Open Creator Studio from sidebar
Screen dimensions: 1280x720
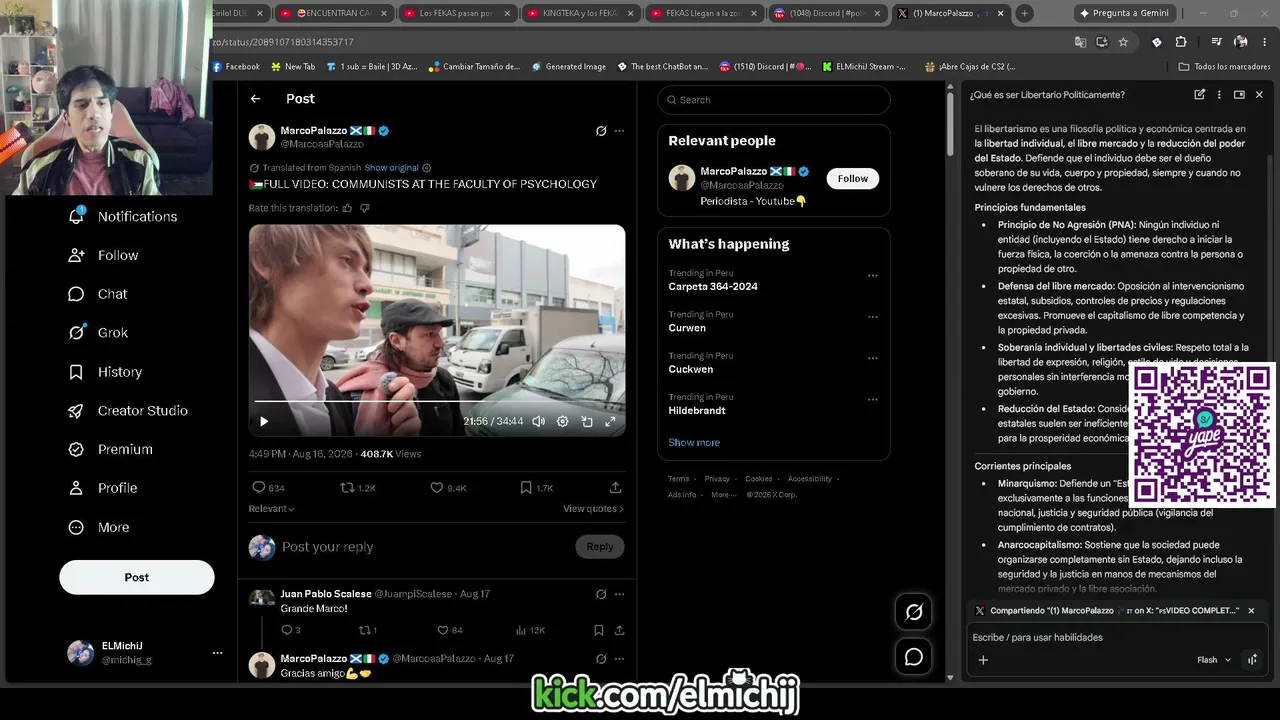[x=128, y=411]
